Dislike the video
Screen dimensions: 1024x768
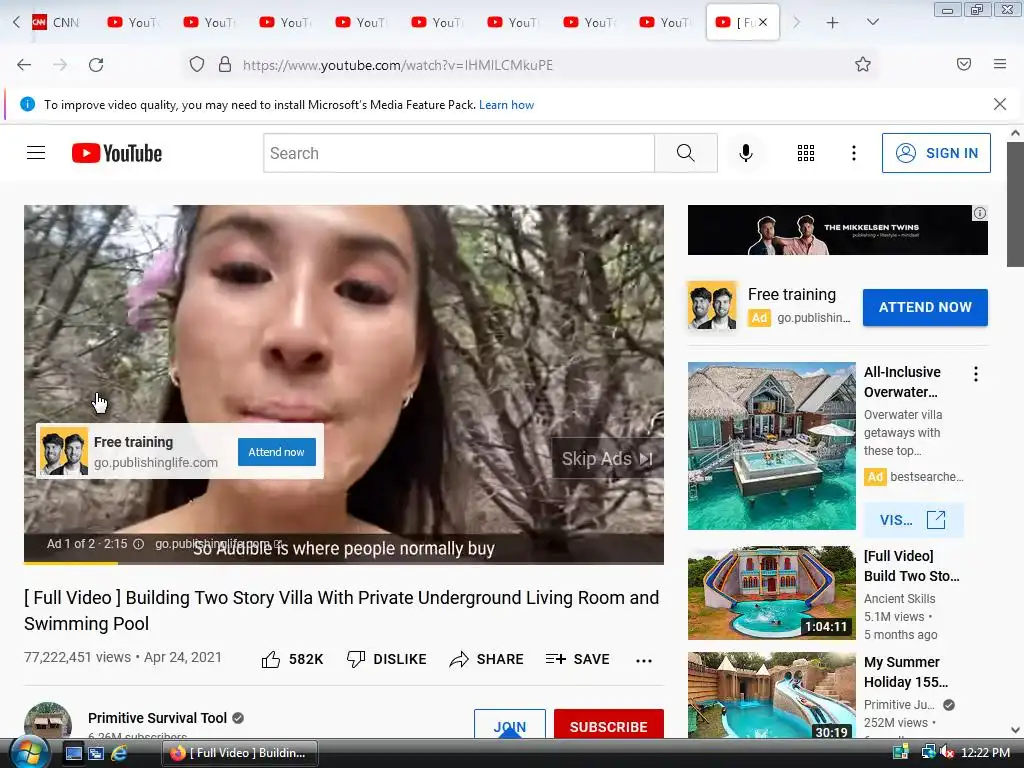pyautogui.click(x=387, y=660)
